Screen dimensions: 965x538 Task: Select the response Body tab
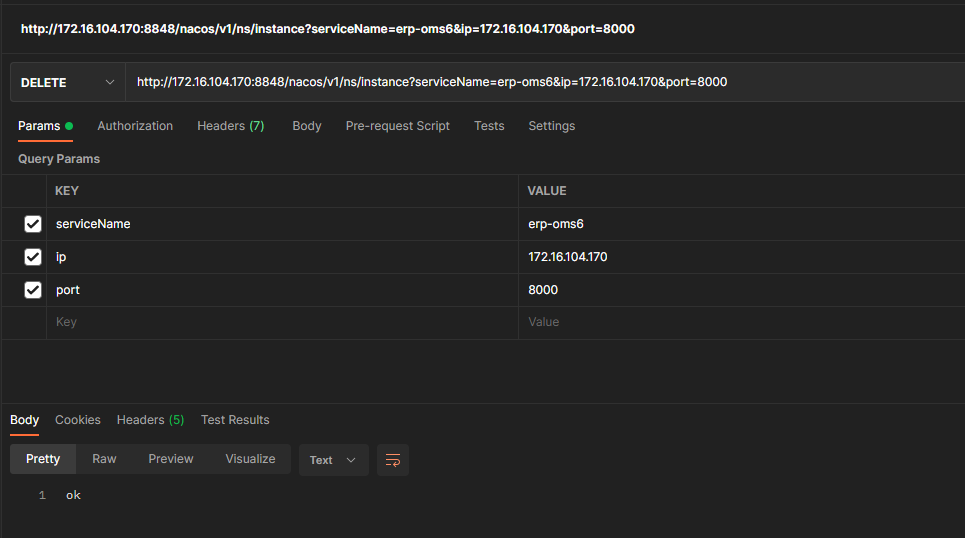pos(25,420)
